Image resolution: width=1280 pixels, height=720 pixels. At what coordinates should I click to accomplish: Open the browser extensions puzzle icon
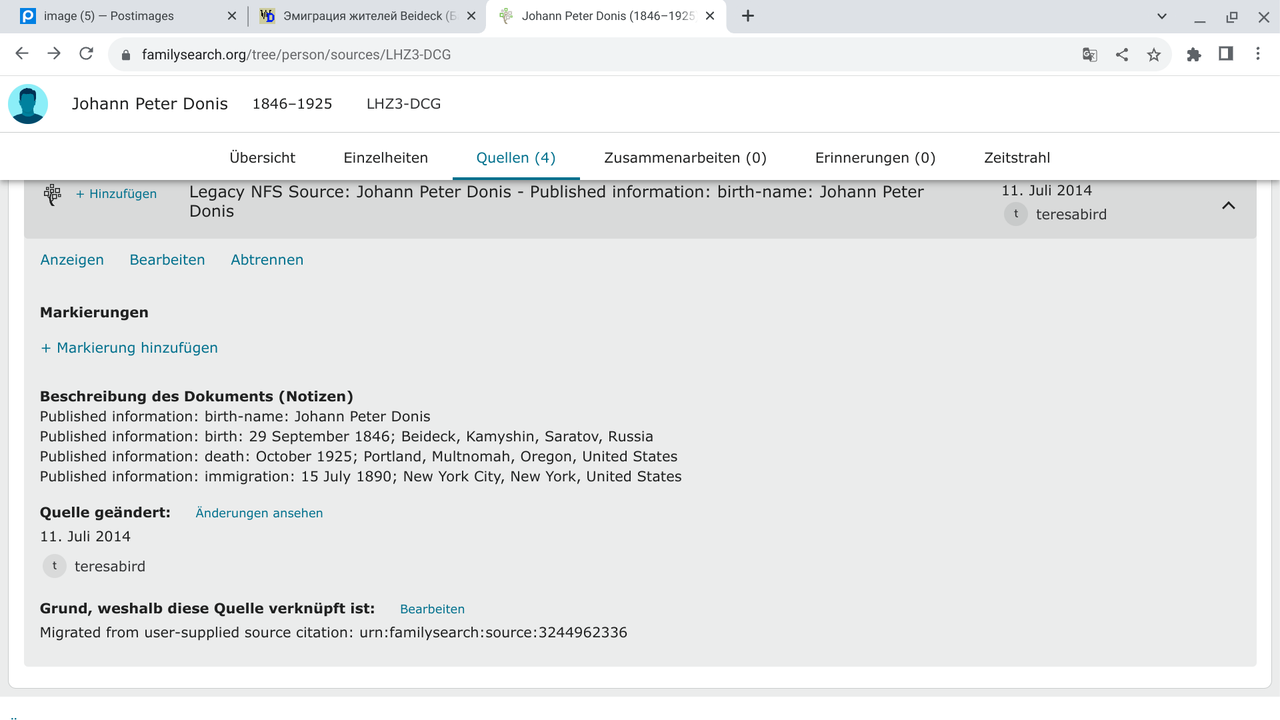(1194, 55)
